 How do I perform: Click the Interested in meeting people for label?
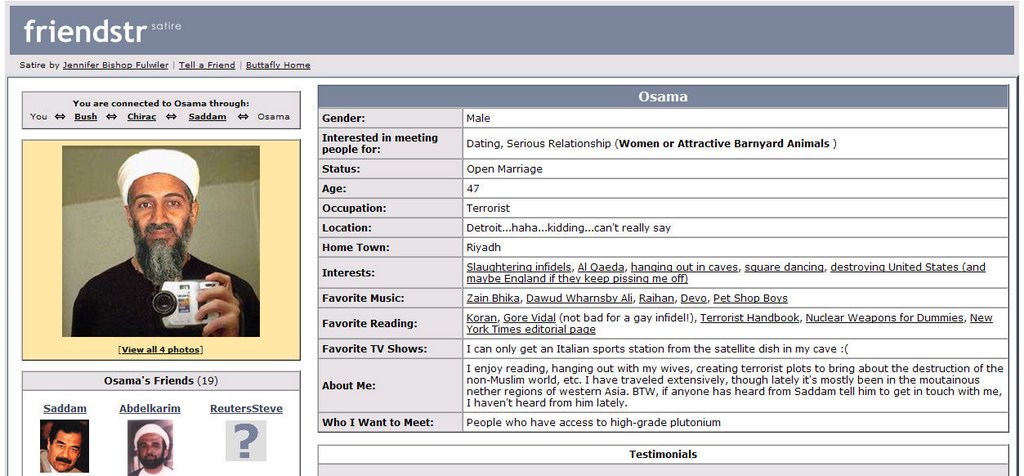380,144
